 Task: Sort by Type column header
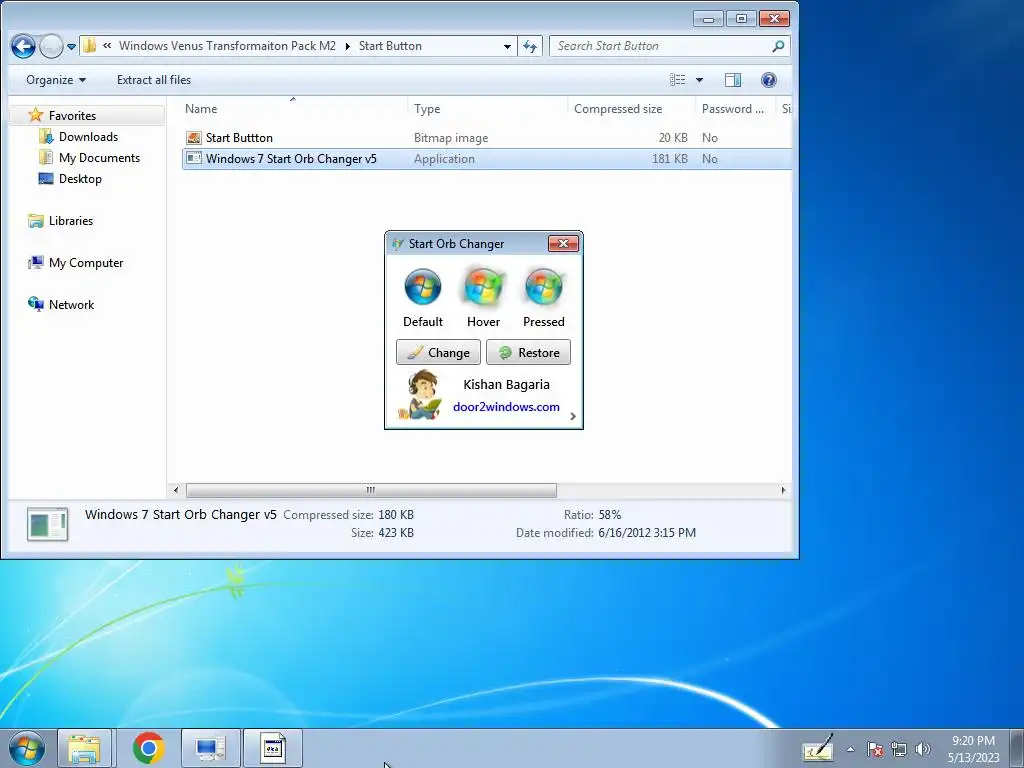(x=487, y=109)
